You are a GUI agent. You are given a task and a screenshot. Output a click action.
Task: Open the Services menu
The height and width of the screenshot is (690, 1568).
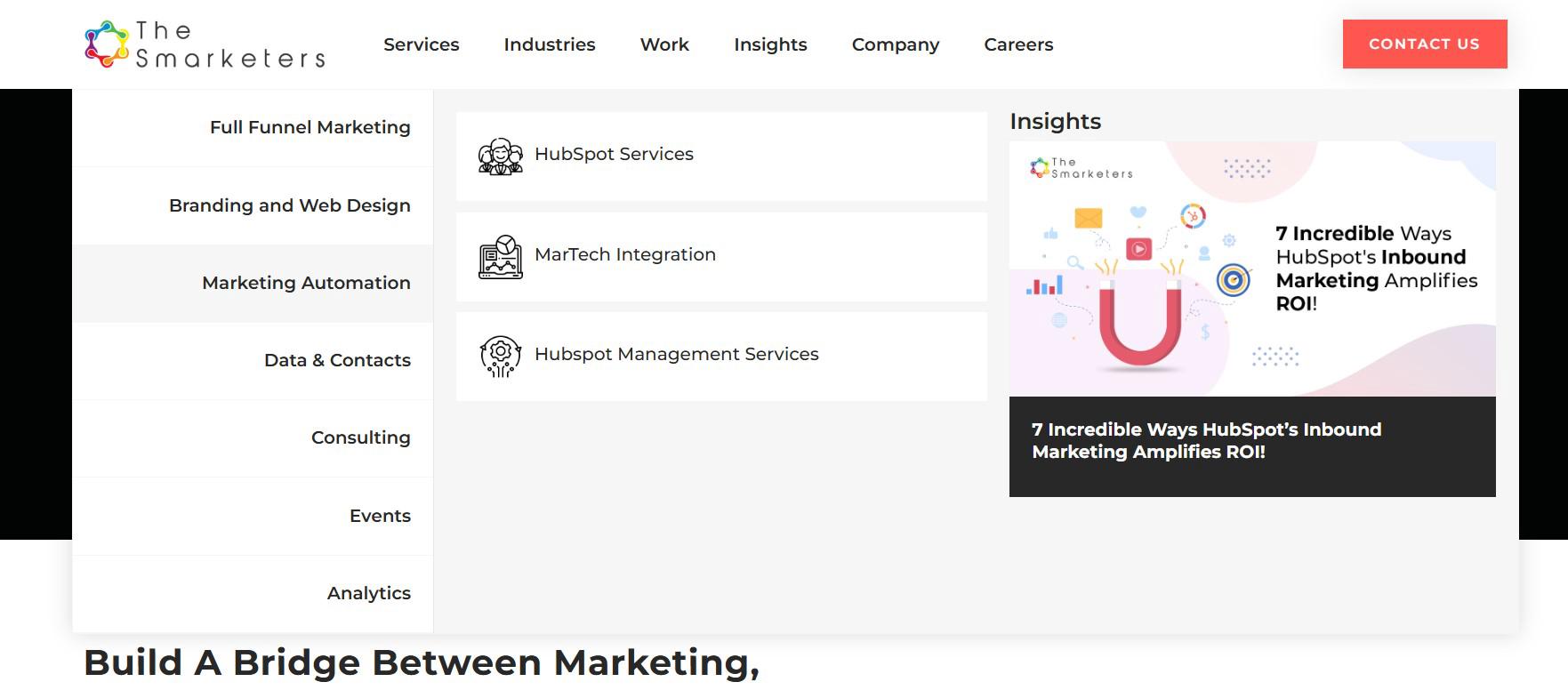coord(421,44)
